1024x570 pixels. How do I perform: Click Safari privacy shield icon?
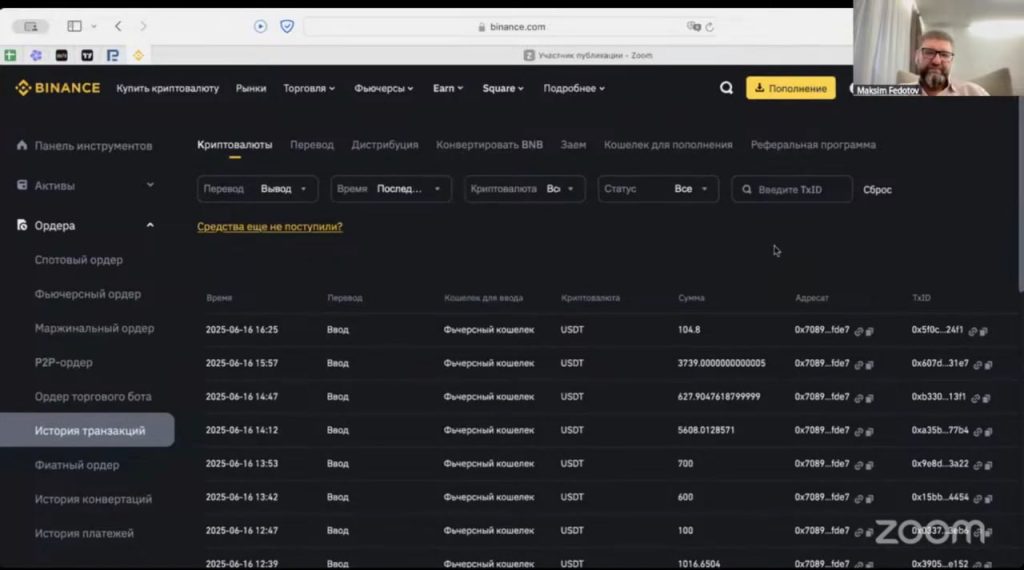point(287,27)
